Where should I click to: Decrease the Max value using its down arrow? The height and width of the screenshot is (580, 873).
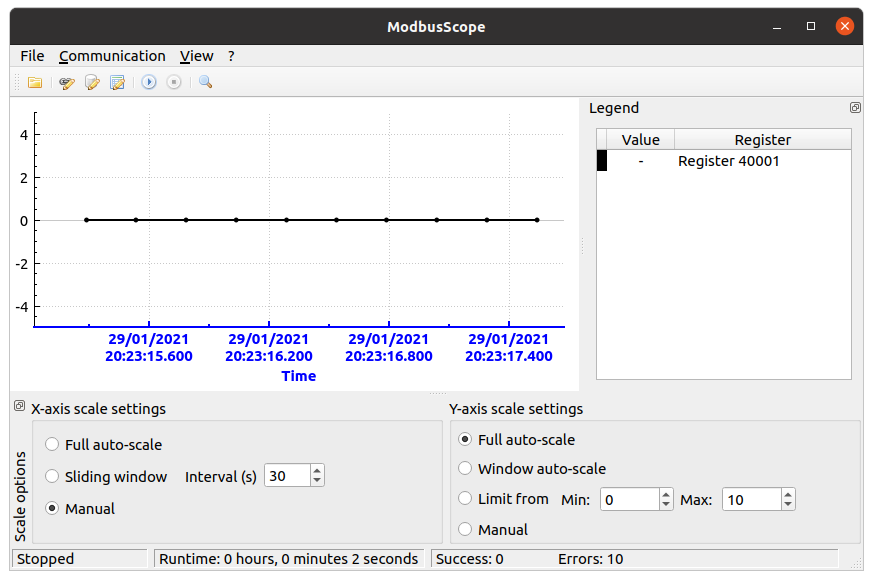point(786,504)
